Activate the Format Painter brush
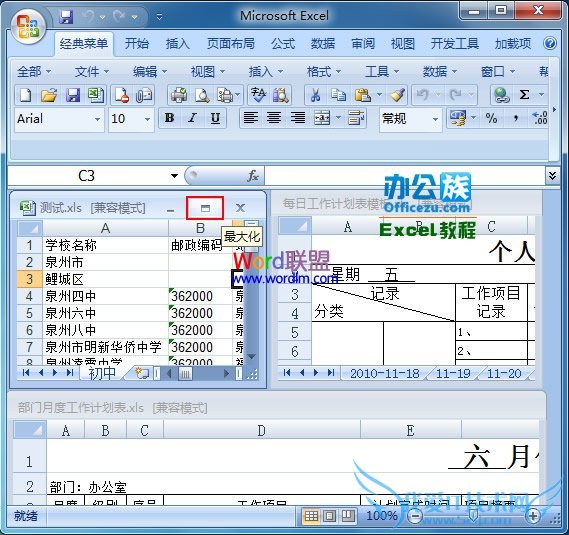Screen dimensions: 569x535 [x=397, y=95]
